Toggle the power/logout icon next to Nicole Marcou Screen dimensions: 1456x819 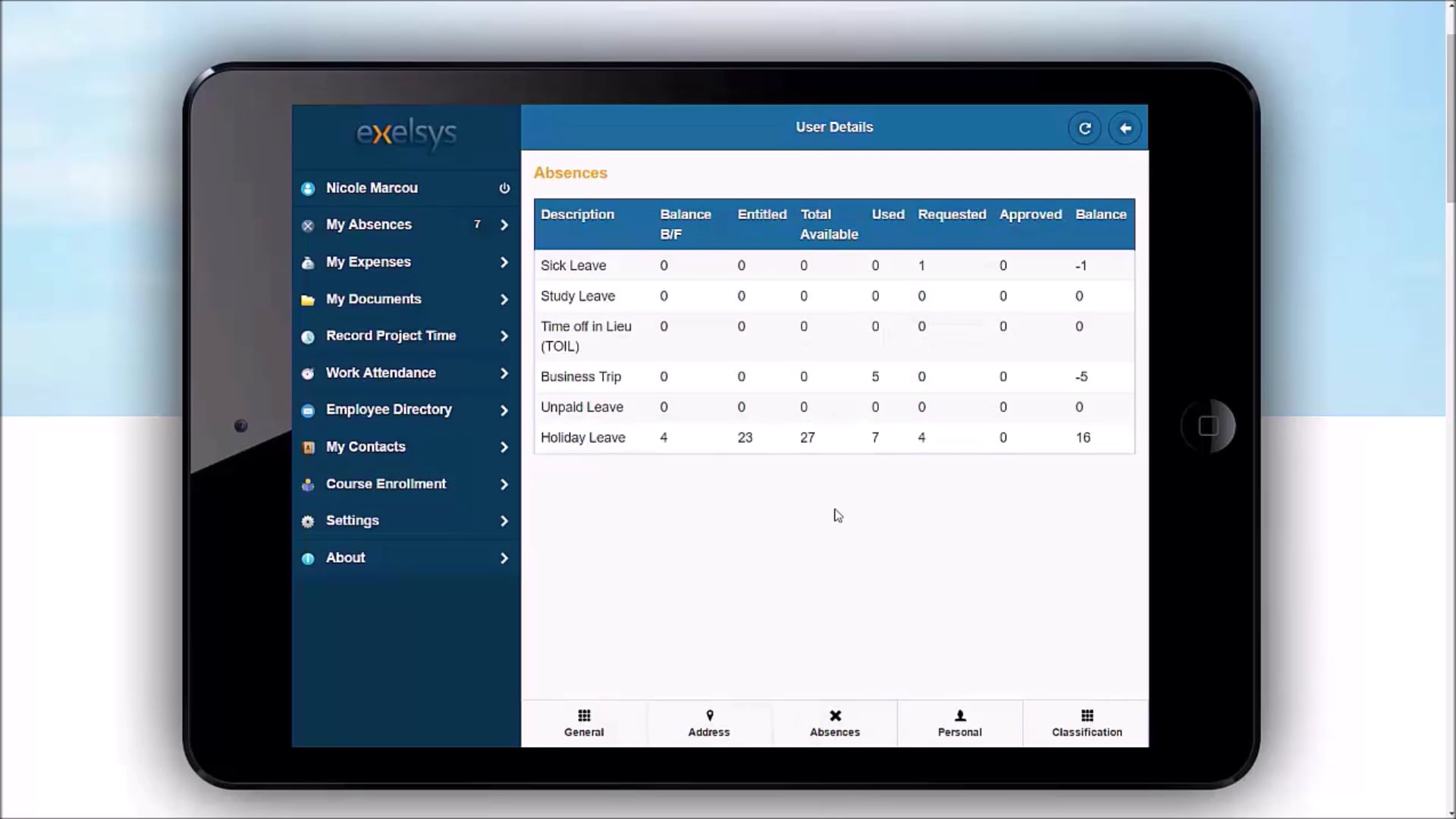pos(504,189)
